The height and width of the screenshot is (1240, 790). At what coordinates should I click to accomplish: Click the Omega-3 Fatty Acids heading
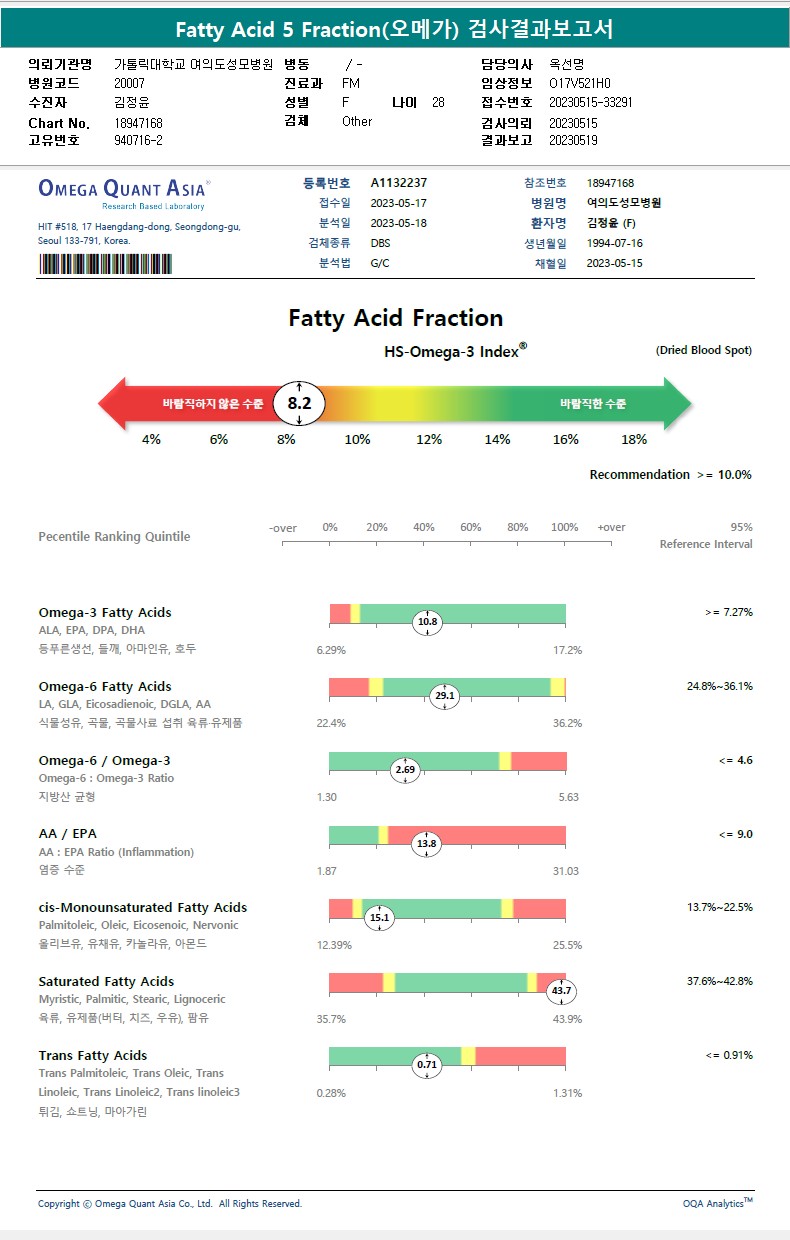105,612
